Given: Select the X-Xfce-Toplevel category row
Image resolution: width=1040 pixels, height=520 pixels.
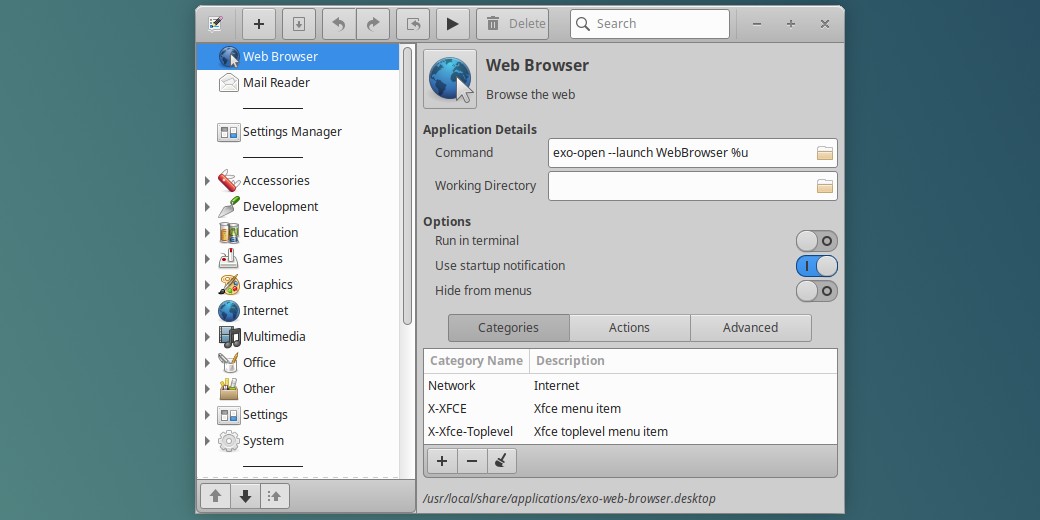Looking at the screenshot, I should 630,432.
